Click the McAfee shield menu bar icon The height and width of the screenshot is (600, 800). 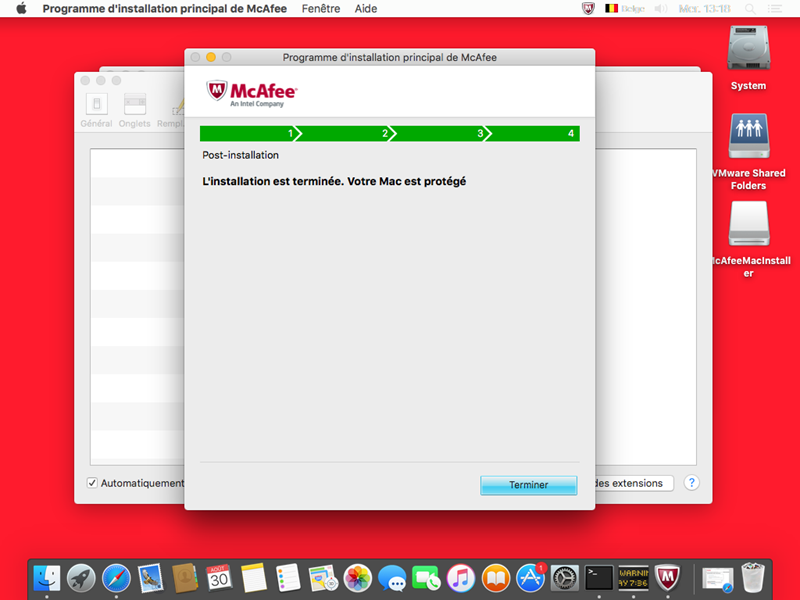[588, 9]
